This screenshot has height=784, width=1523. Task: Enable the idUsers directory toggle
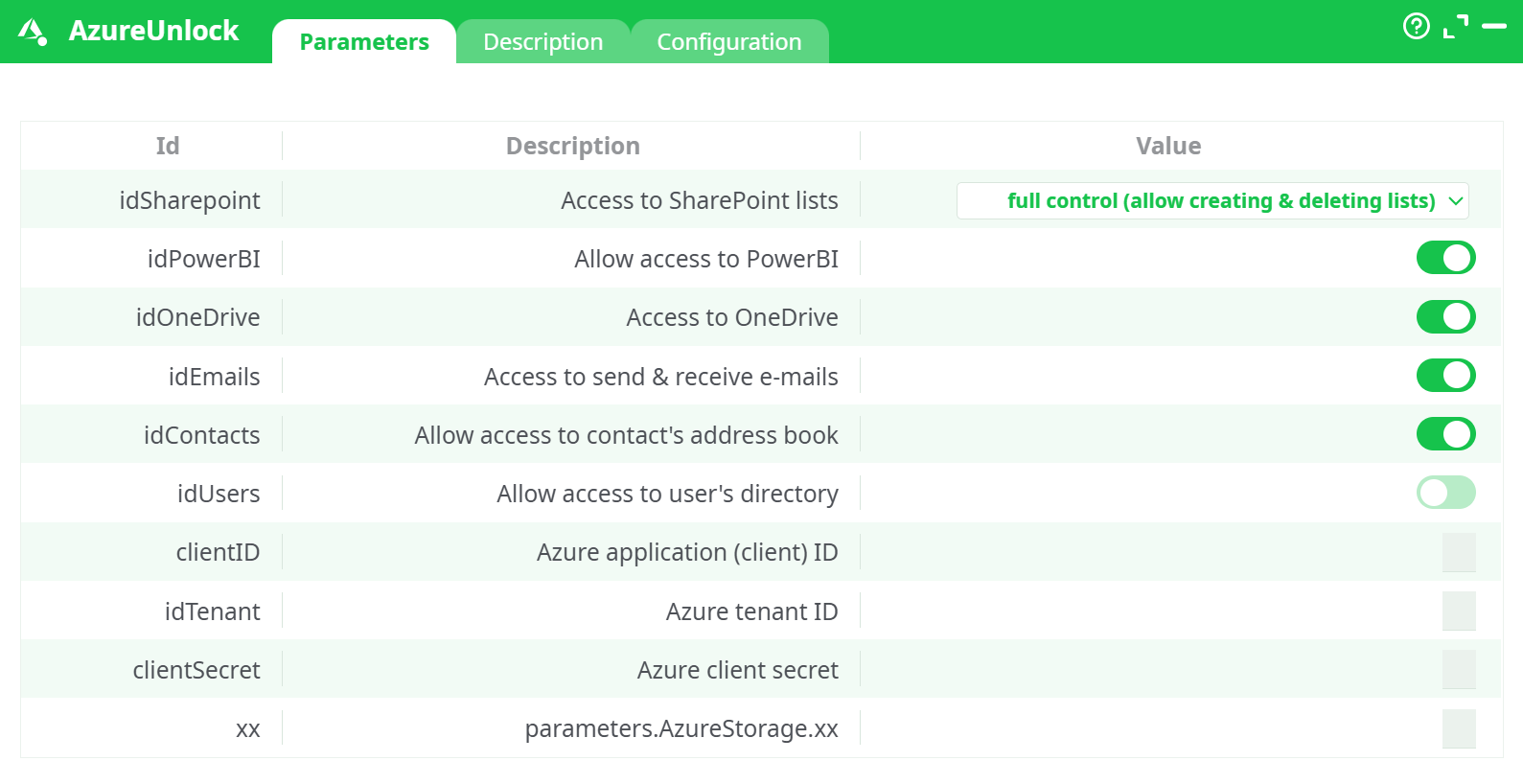tap(1445, 493)
